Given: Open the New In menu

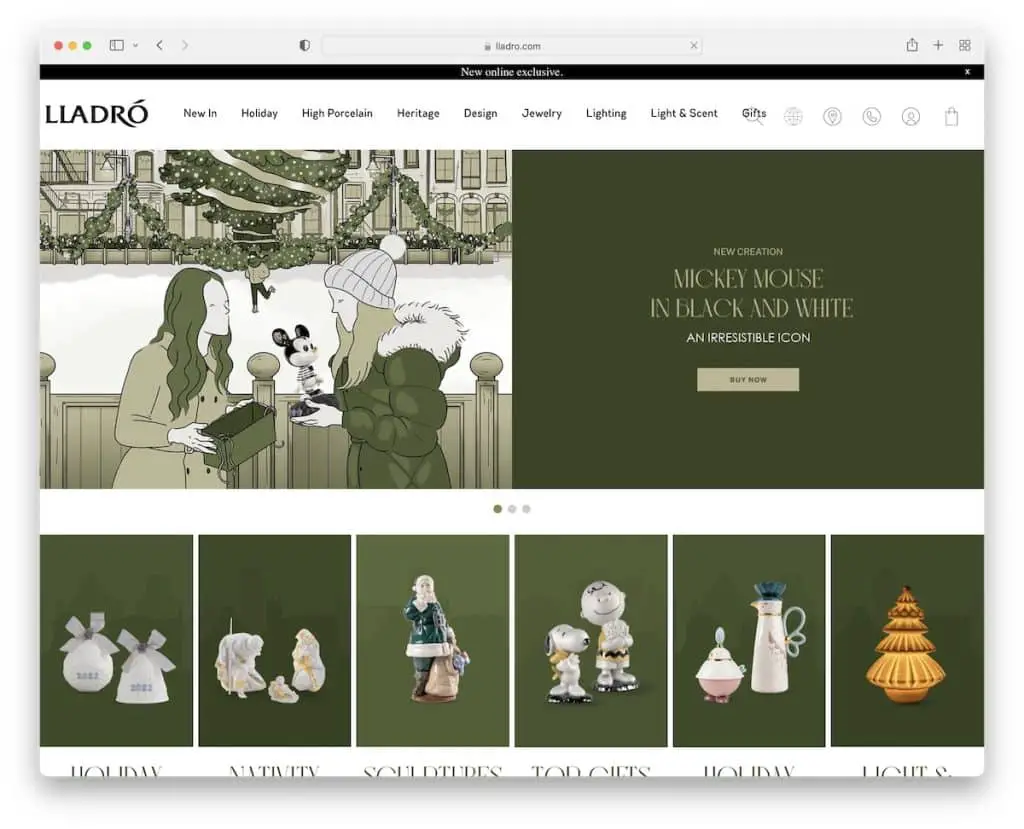Looking at the screenshot, I should [x=200, y=113].
